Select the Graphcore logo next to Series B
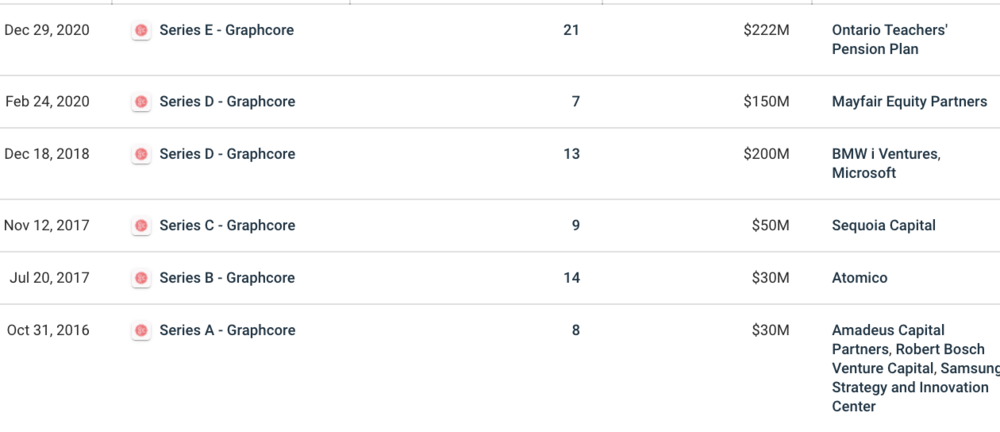 [x=141, y=278]
